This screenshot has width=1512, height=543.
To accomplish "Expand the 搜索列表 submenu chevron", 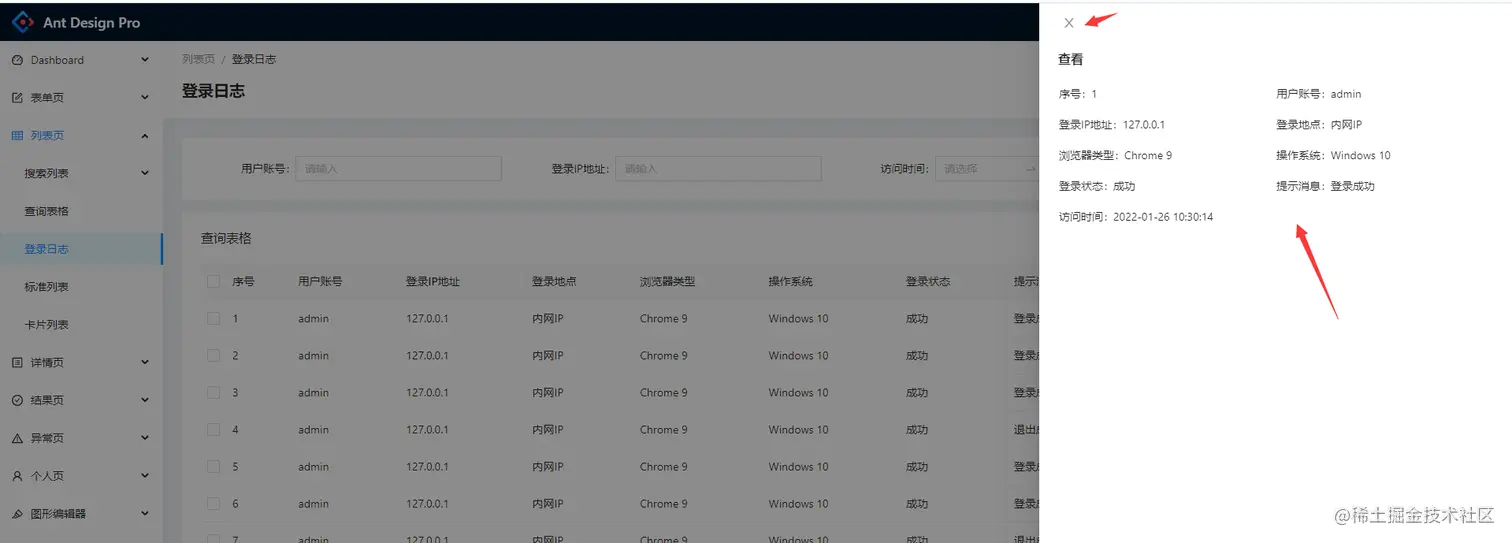I will point(145,173).
